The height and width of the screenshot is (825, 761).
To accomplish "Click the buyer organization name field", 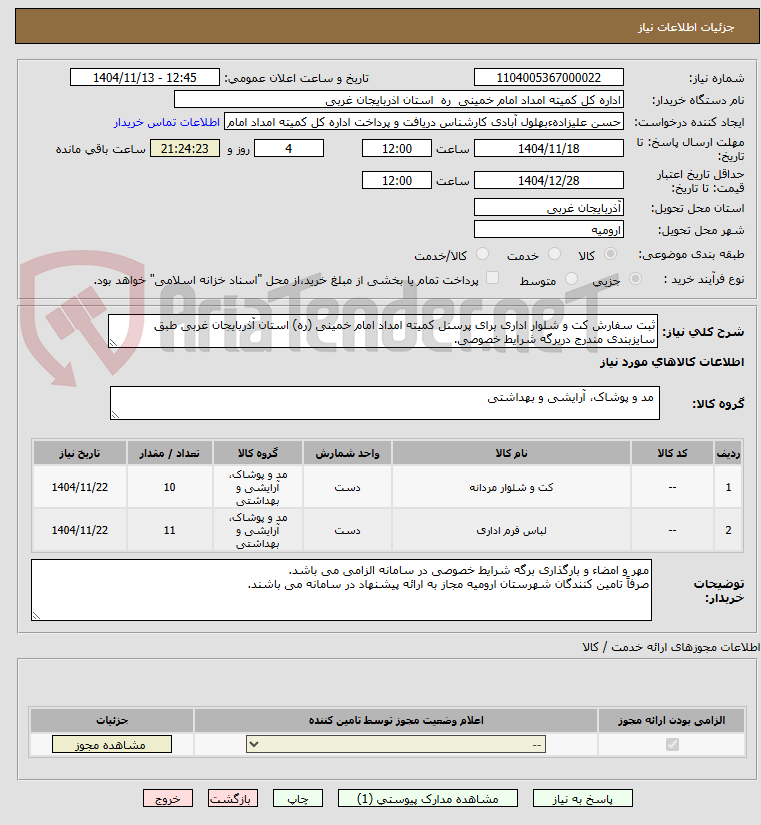I will [398, 99].
